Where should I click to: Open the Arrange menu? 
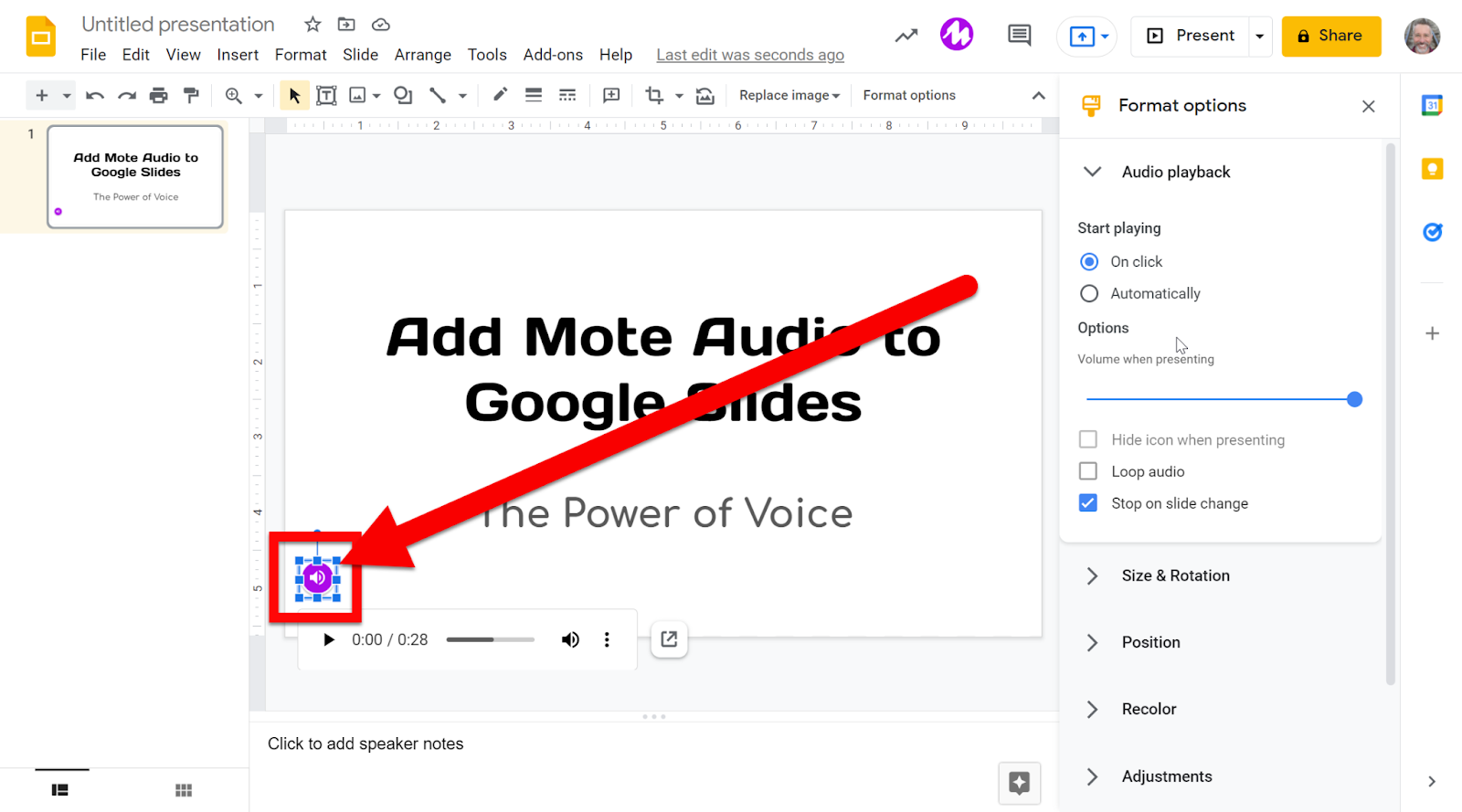(423, 55)
